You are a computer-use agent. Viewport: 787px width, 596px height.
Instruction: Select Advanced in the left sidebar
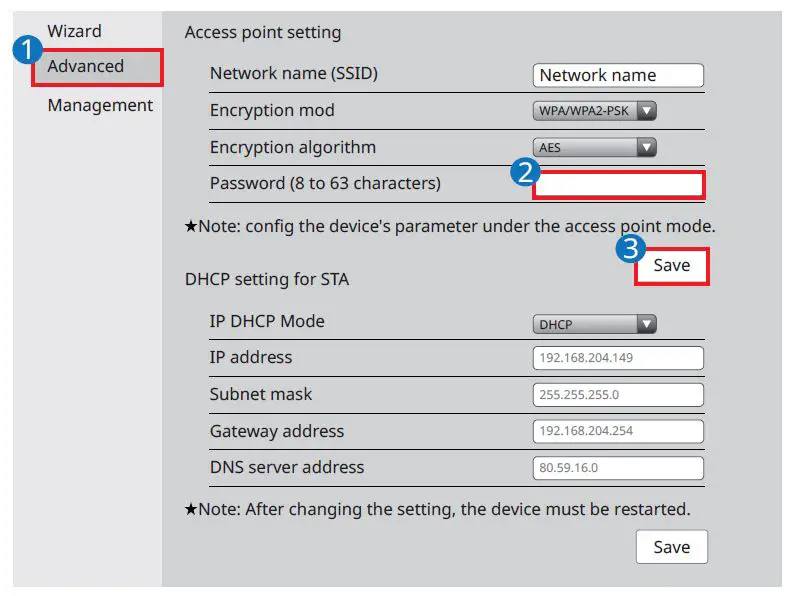click(x=86, y=67)
